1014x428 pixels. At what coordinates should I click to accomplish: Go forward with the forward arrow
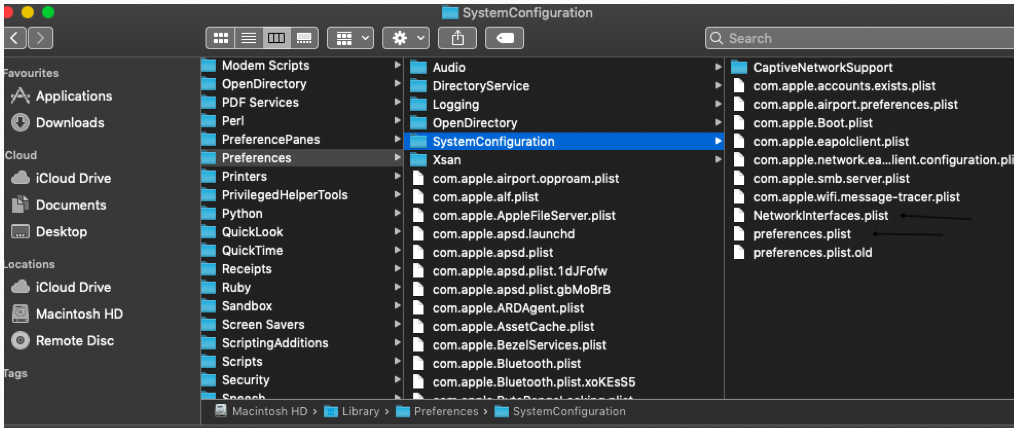40,38
